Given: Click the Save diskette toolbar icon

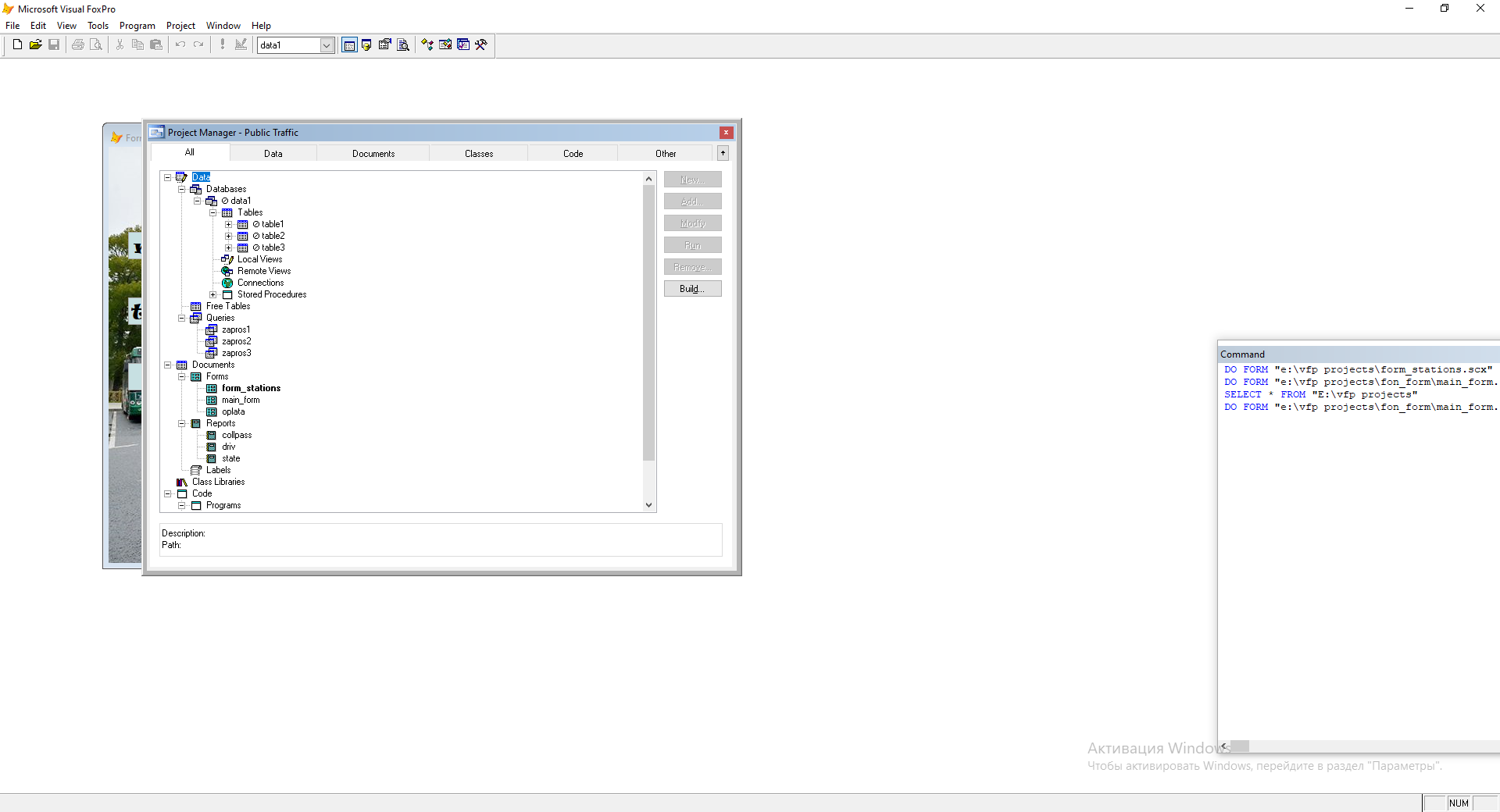Looking at the screenshot, I should [x=54, y=45].
